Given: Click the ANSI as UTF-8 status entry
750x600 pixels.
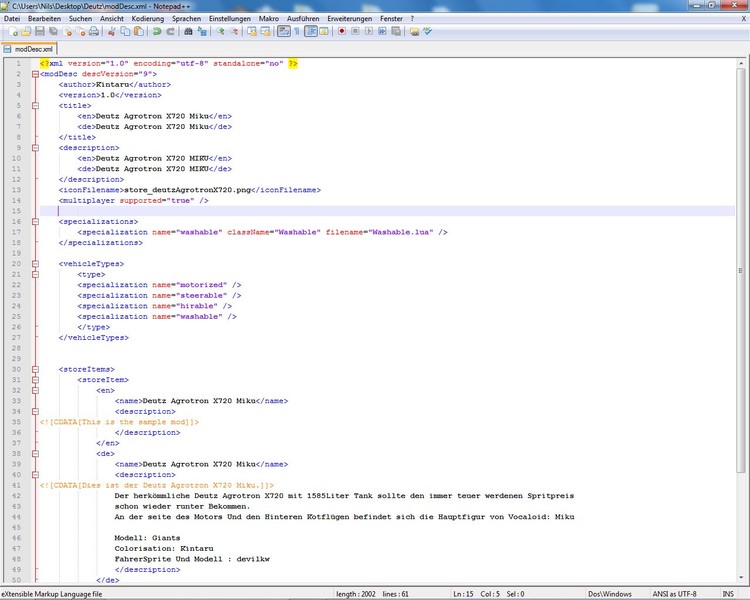Looking at the screenshot, I should pyautogui.click(x=674, y=594).
